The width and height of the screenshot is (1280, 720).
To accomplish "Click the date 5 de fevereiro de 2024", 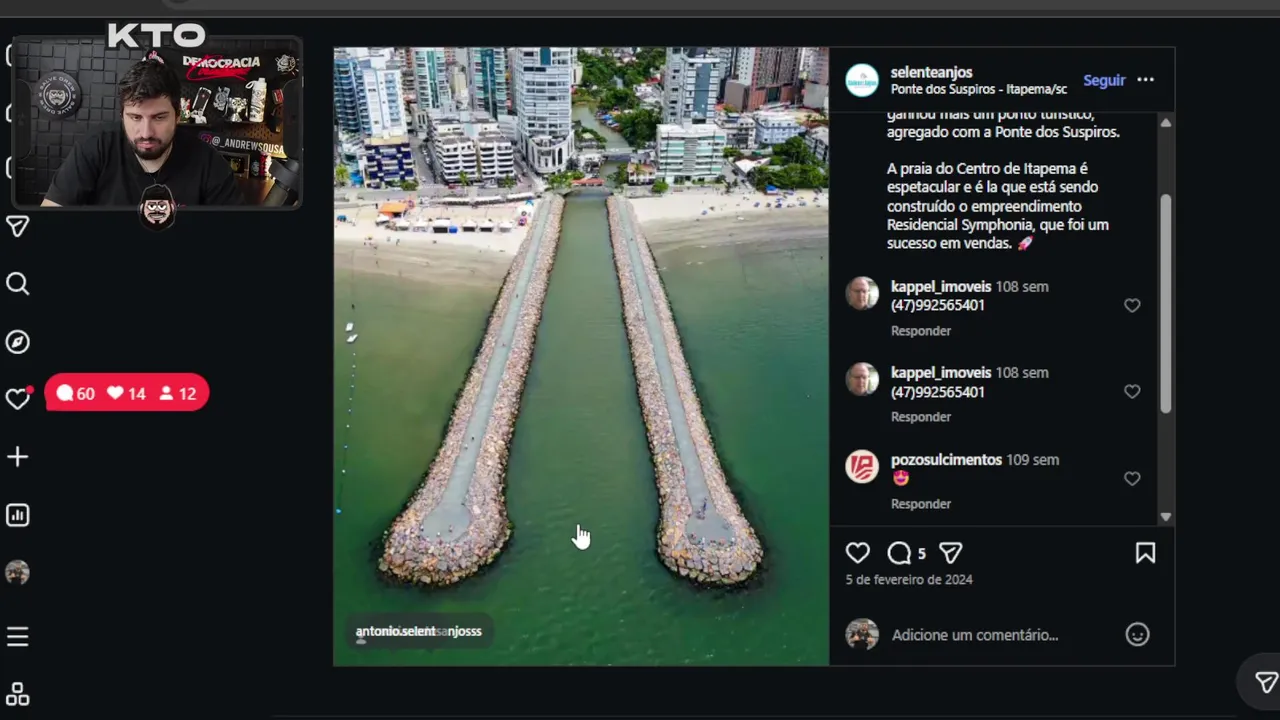I will [909, 580].
